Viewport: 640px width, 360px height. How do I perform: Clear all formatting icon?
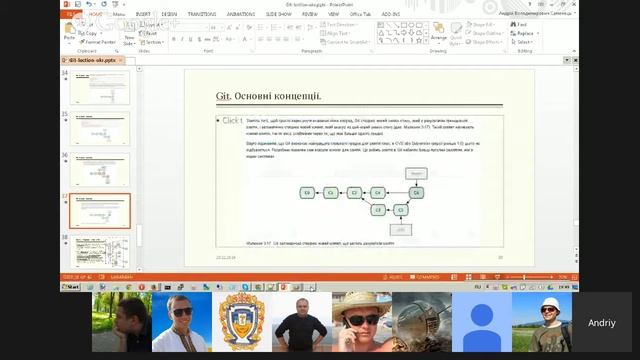click(249, 27)
